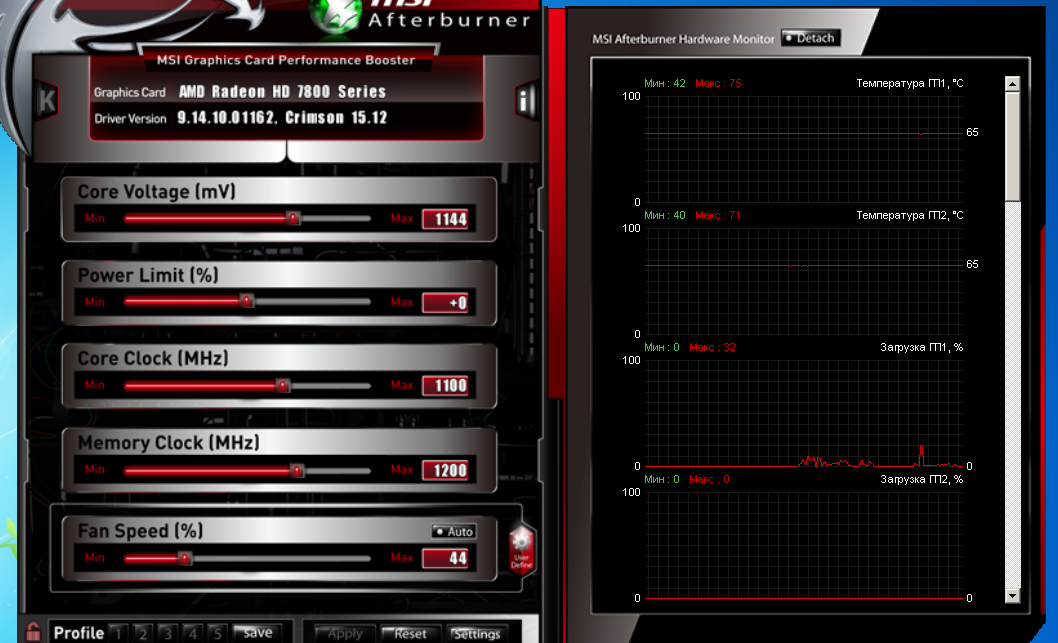Image resolution: width=1058 pixels, height=643 pixels.
Task: Click the Core Voltage slider handle
Action: click(x=293, y=218)
